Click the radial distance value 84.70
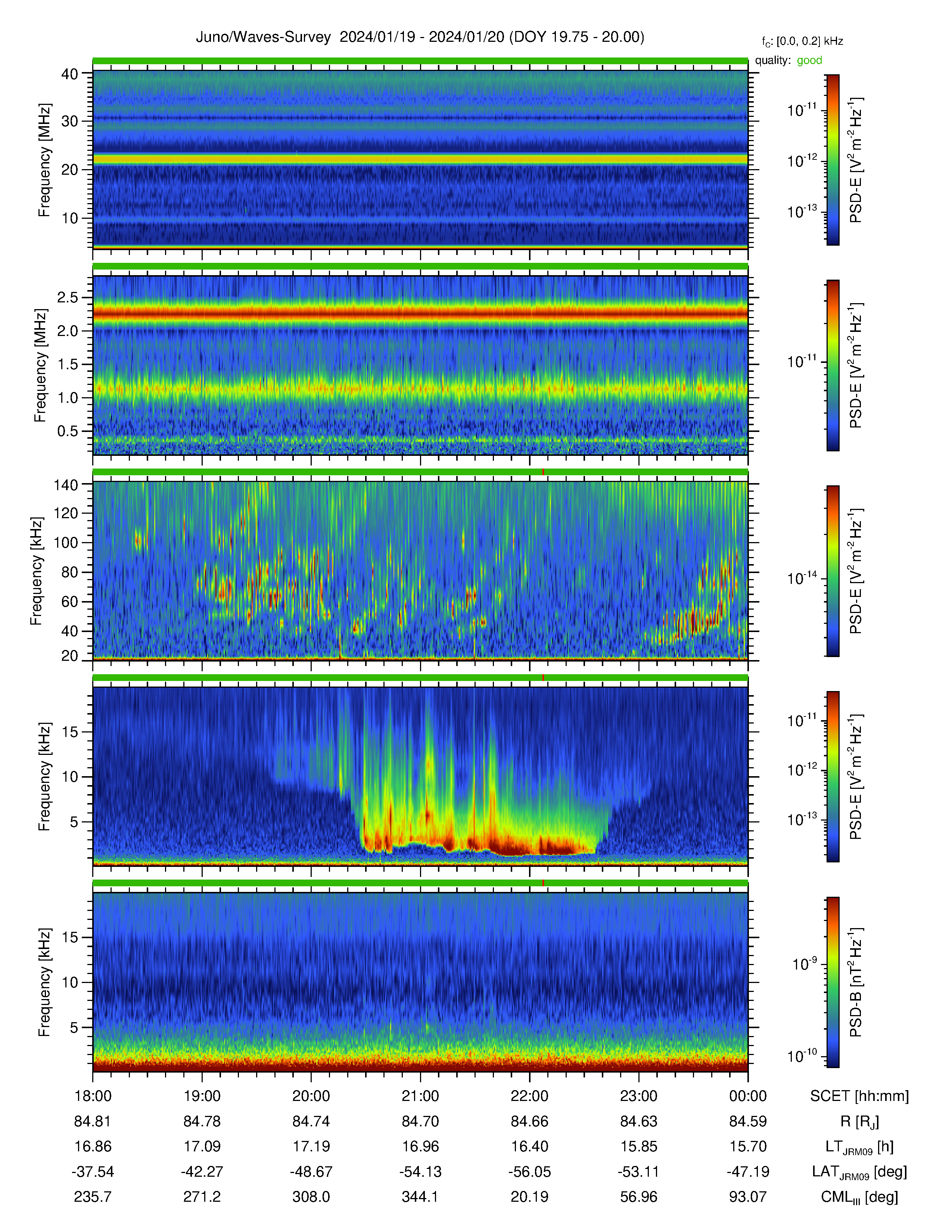Screen dimensions: 952x1232 [x=420, y=1121]
